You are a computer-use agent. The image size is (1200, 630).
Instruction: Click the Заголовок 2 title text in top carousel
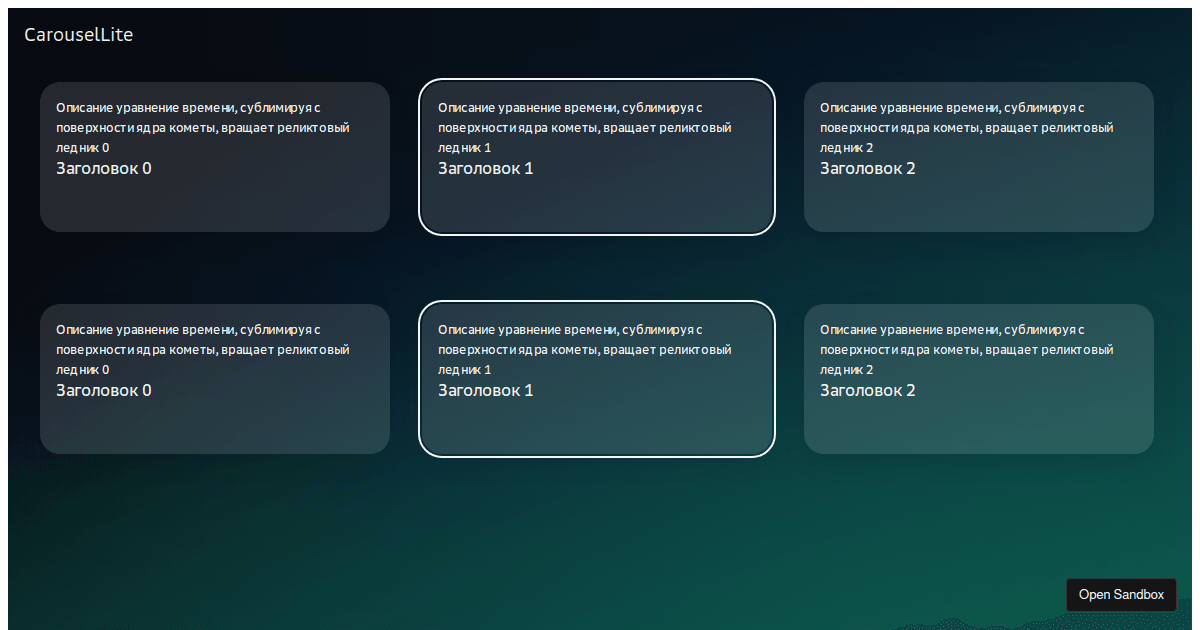pos(867,168)
